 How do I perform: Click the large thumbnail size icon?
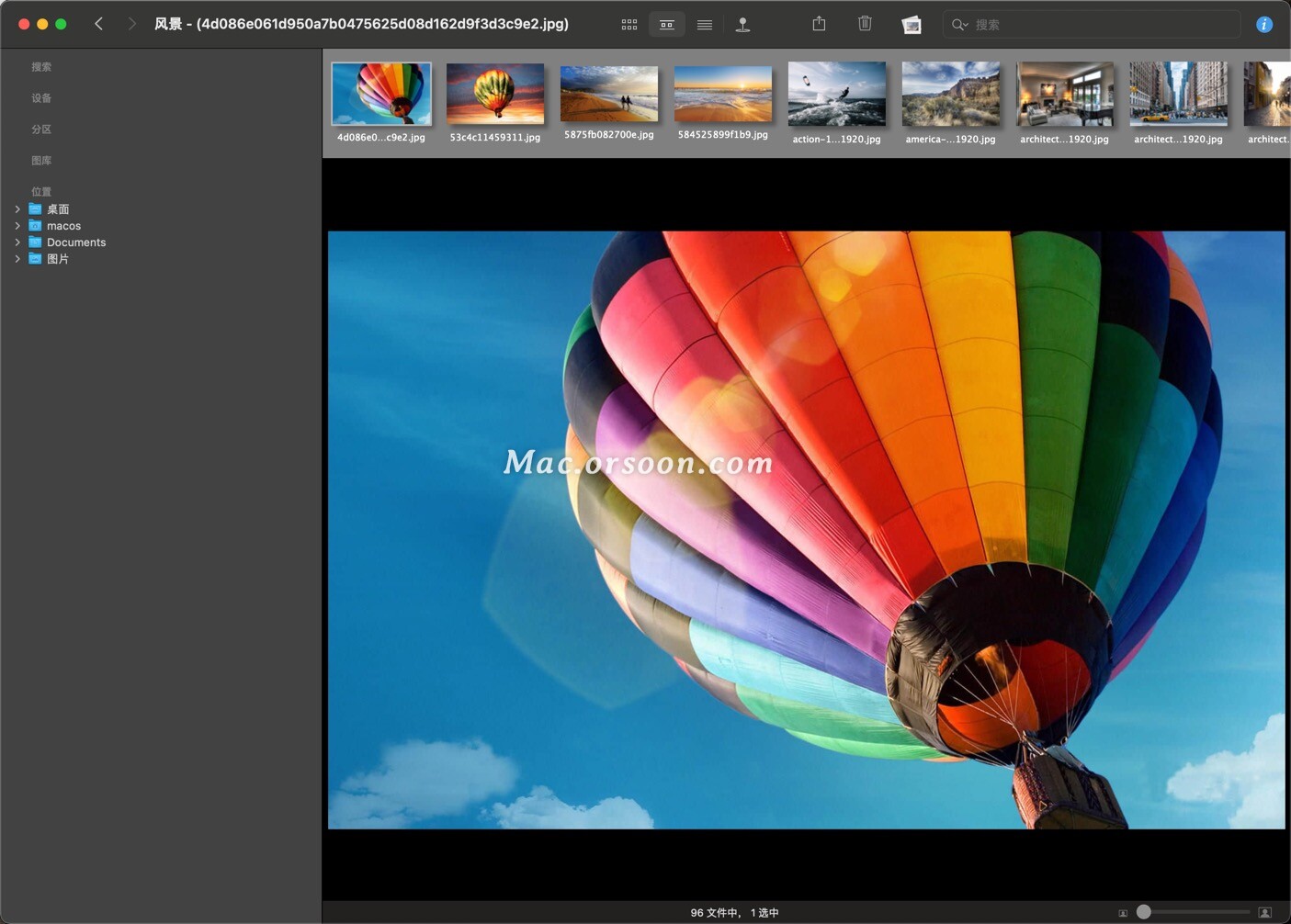coord(1265,912)
